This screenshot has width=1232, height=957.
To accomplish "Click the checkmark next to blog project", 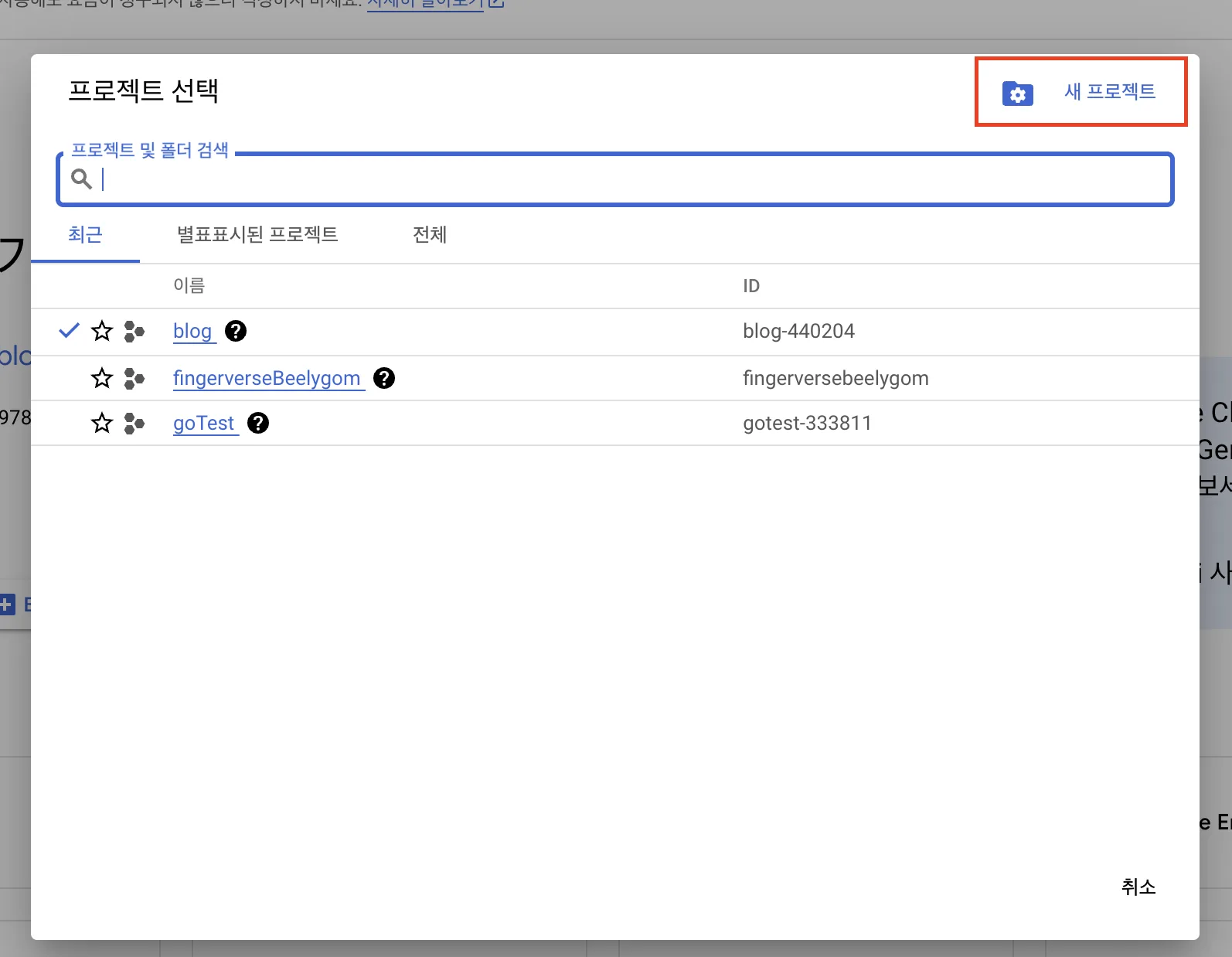I will pos(70,331).
